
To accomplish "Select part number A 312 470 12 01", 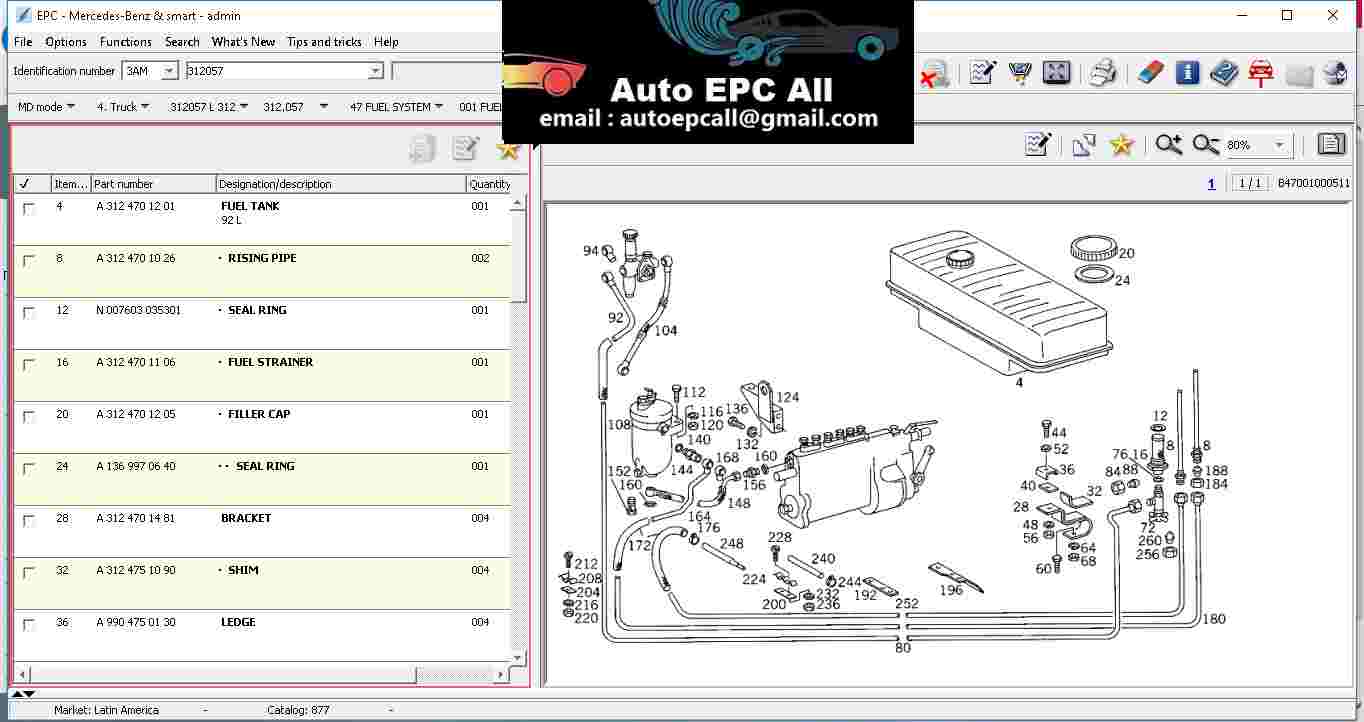I will (136, 206).
